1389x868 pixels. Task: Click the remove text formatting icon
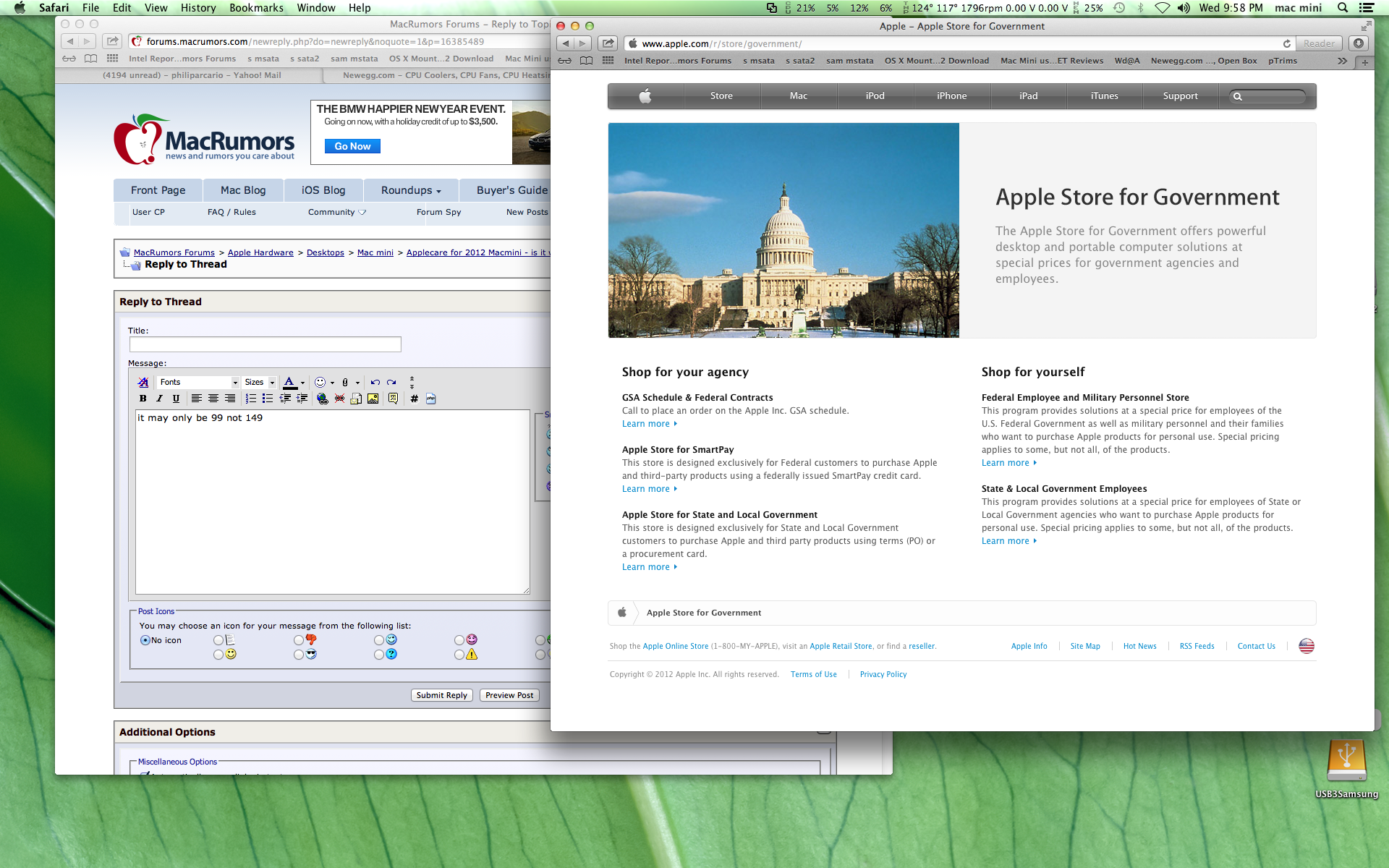[143, 382]
